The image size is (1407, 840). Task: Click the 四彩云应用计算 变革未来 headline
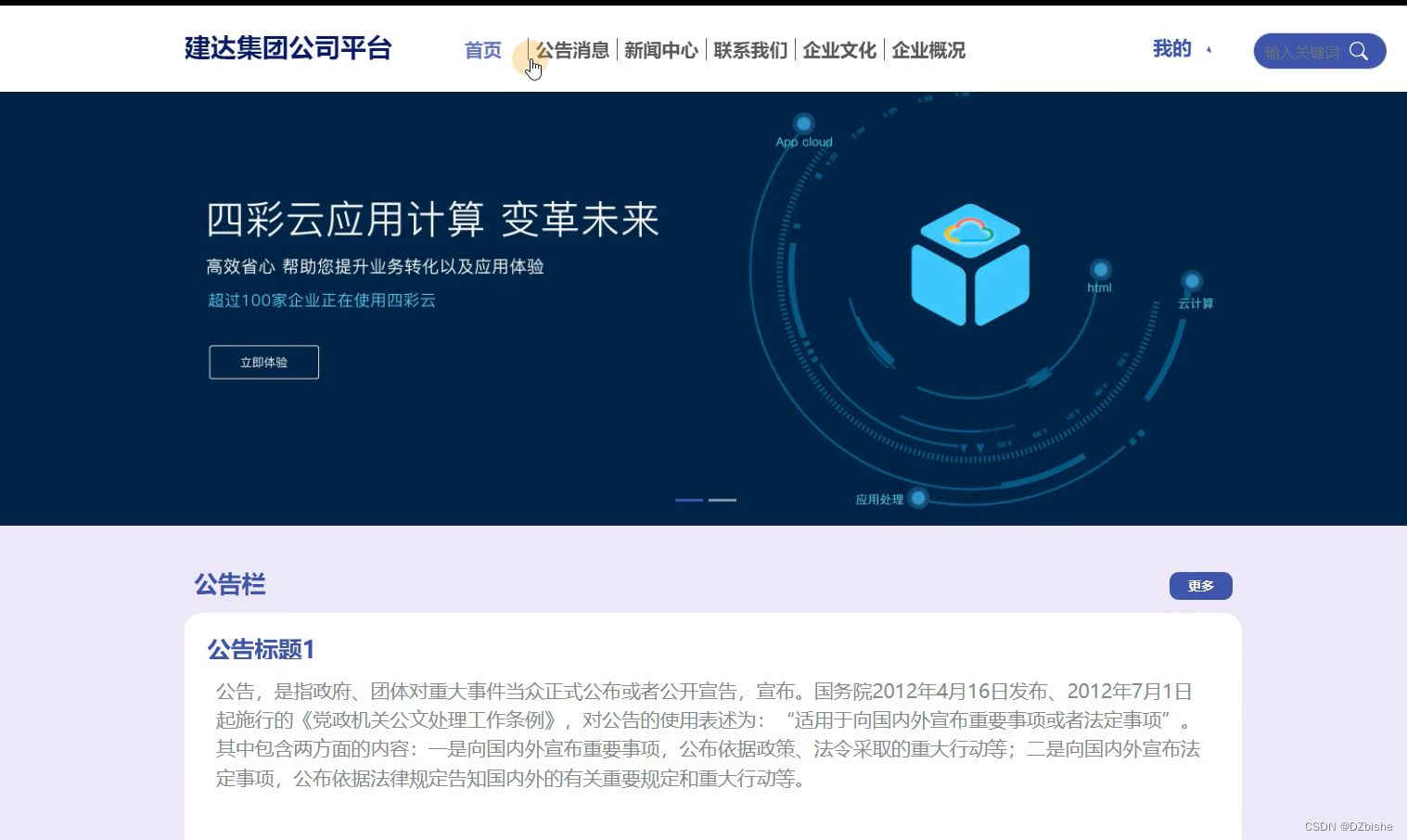[433, 221]
